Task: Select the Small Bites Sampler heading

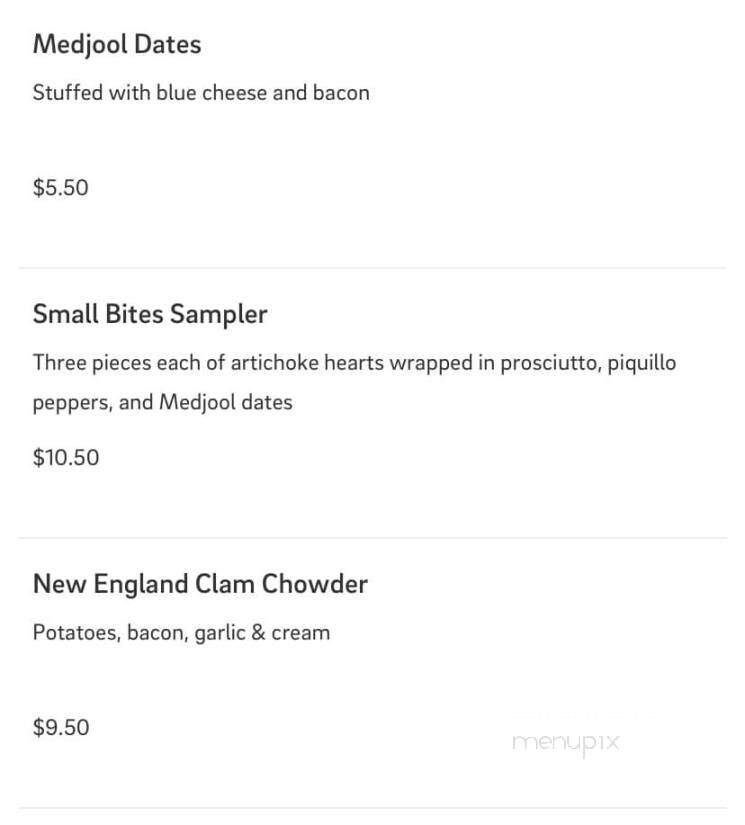Action: (x=150, y=315)
